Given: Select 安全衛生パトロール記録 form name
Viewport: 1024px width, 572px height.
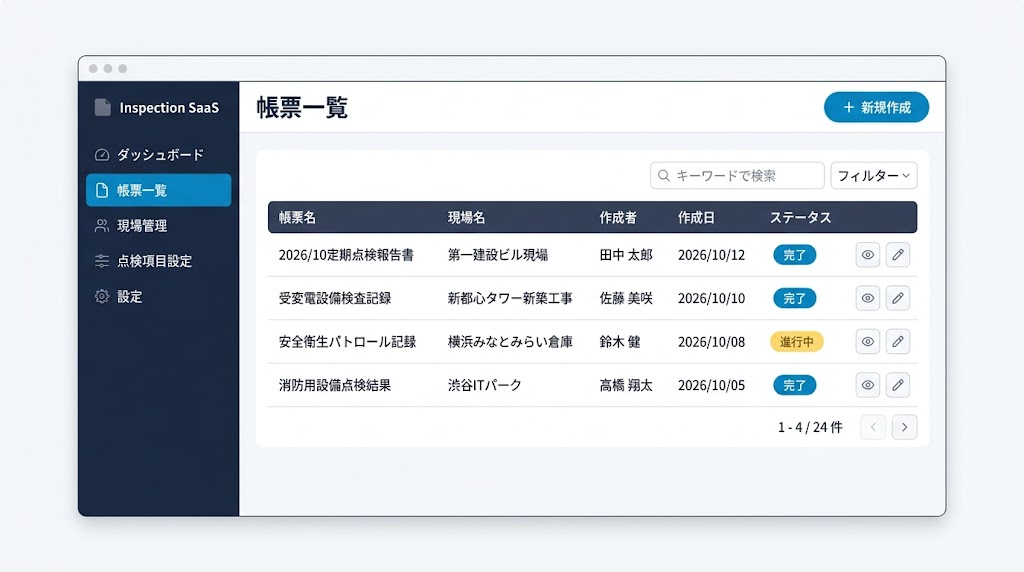Looking at the screenshot, I should click(347, 342).
